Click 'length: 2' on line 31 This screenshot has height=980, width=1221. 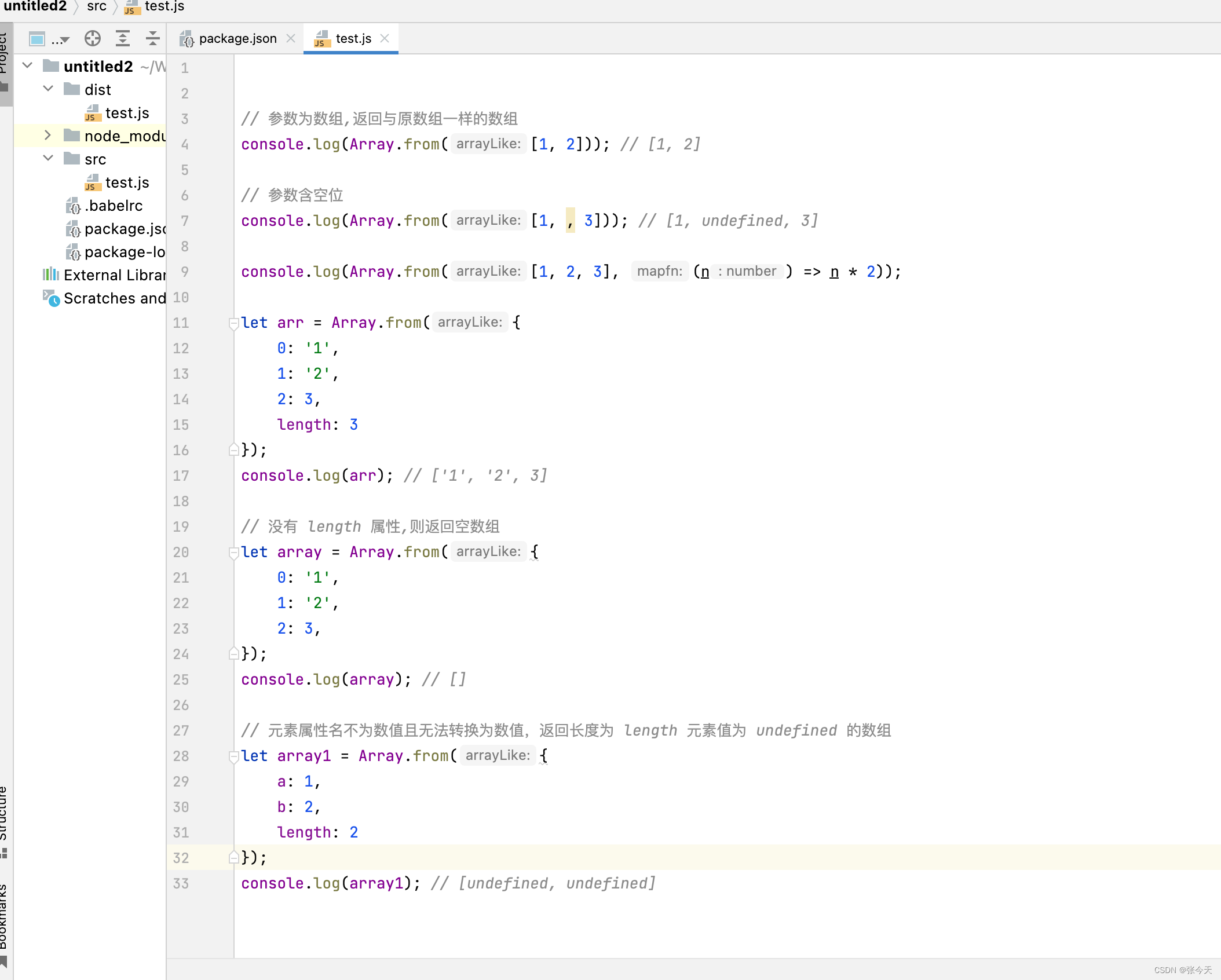317,832
